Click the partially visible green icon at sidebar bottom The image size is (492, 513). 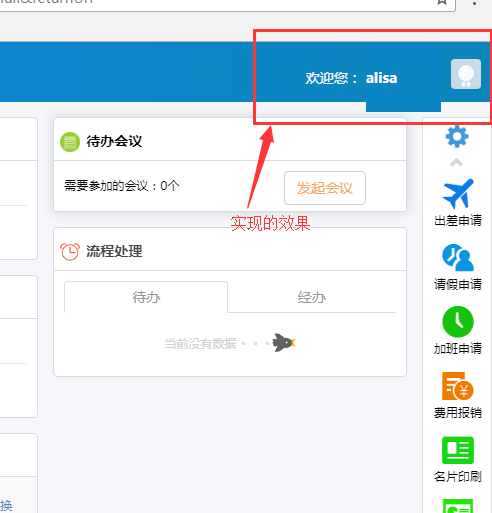coord(458,506)
